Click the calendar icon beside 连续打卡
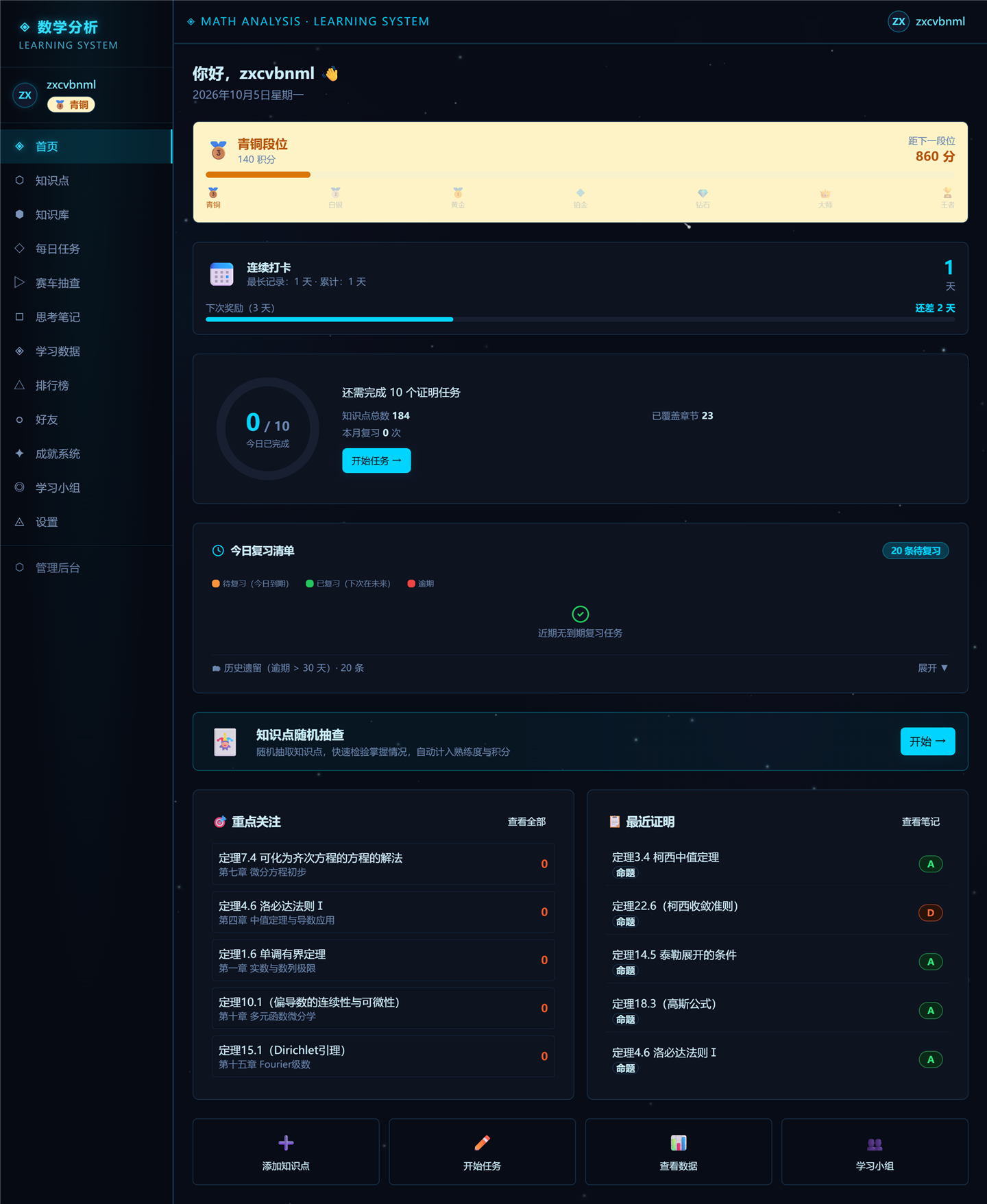The image size is (987, 1204). pyautogui.click(x=221, y=274)
